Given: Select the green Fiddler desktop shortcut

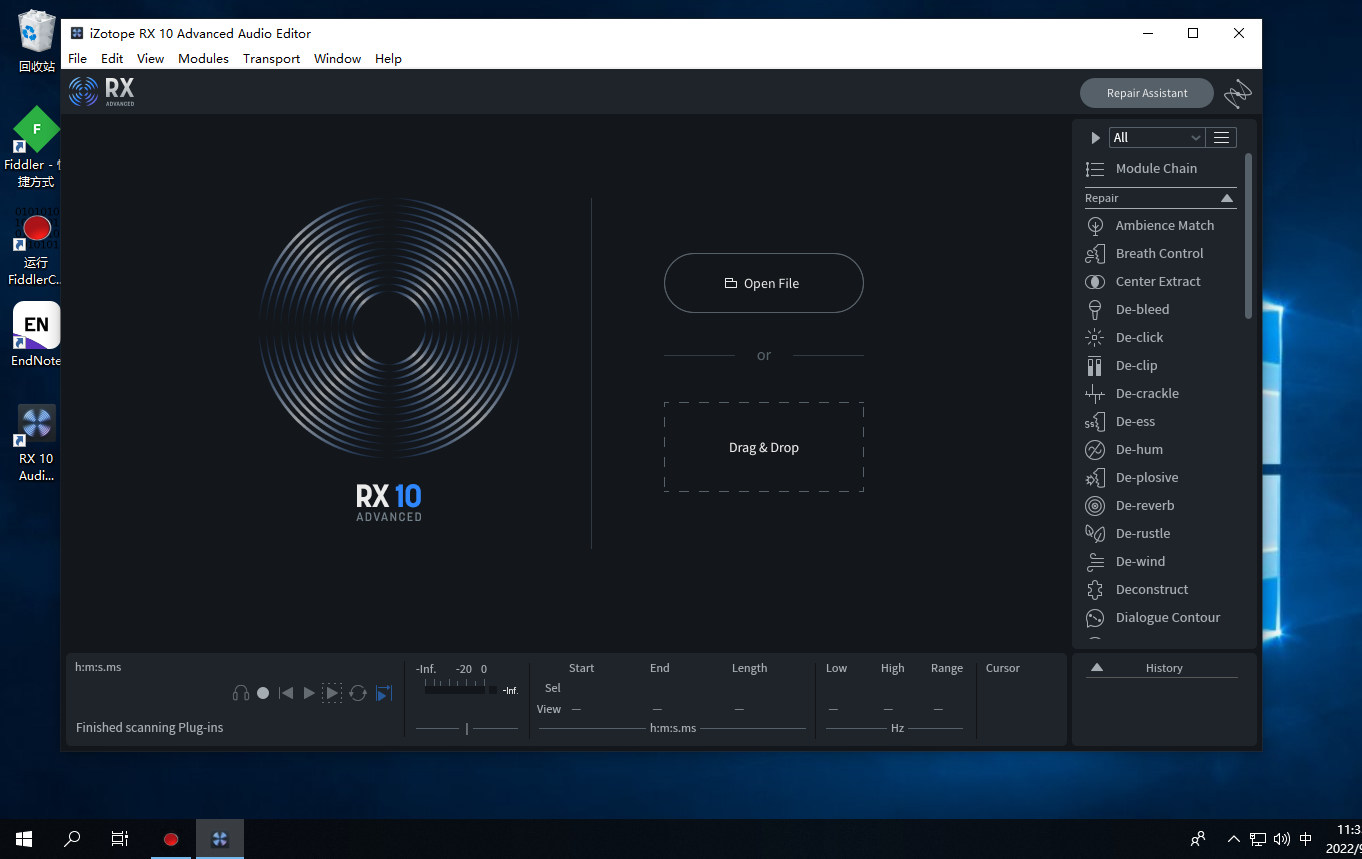Looking at the screenshot, I should point(34,147).
